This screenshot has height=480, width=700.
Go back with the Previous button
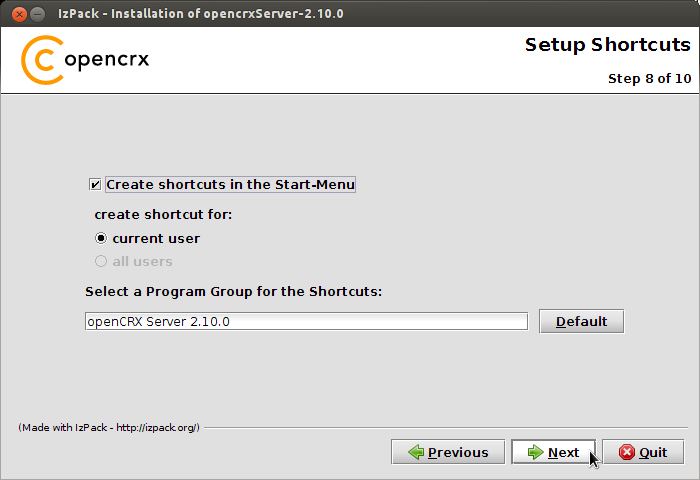[x=448, y=452]
